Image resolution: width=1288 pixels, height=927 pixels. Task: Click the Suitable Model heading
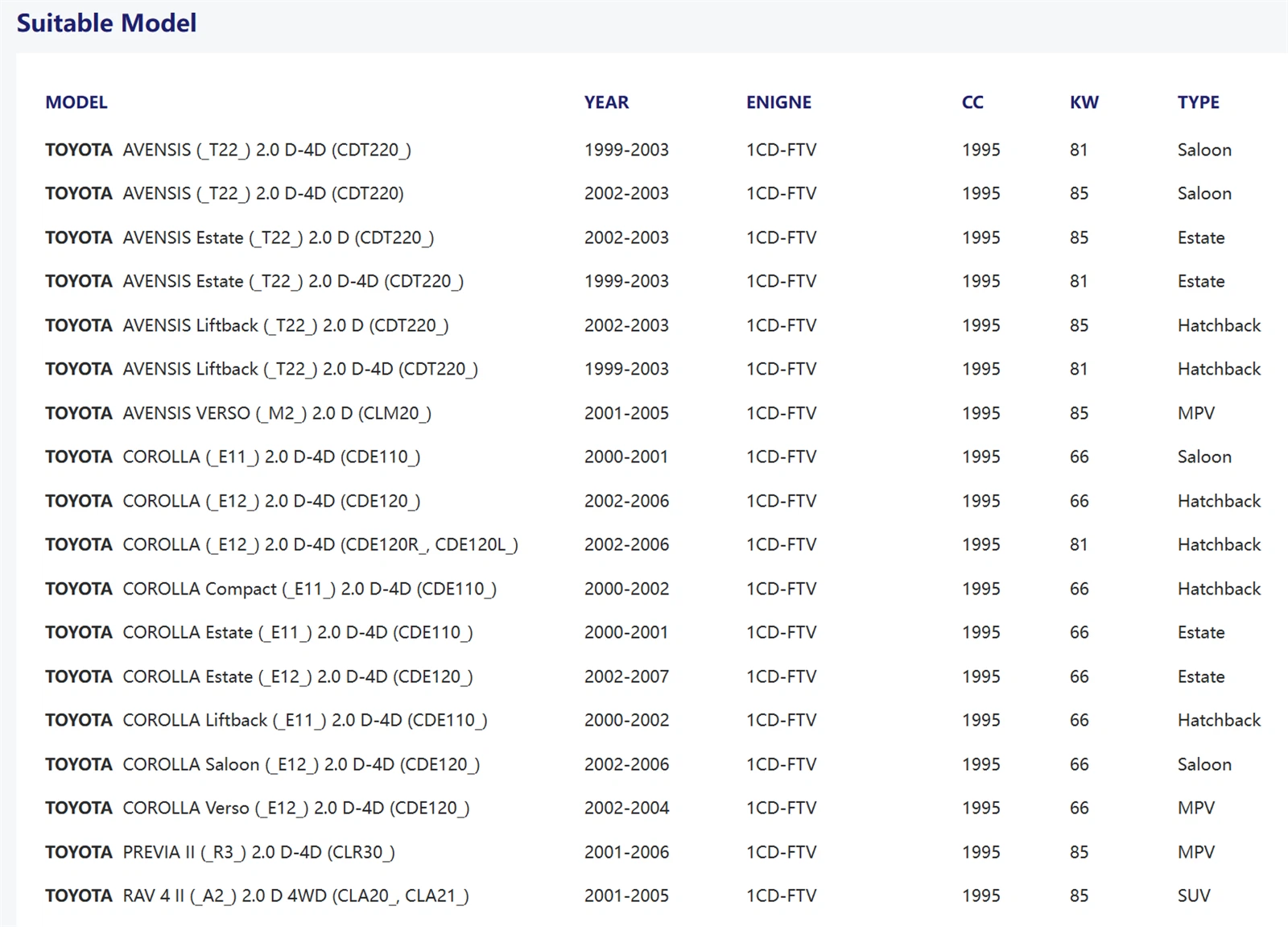[x=106, y=23]
